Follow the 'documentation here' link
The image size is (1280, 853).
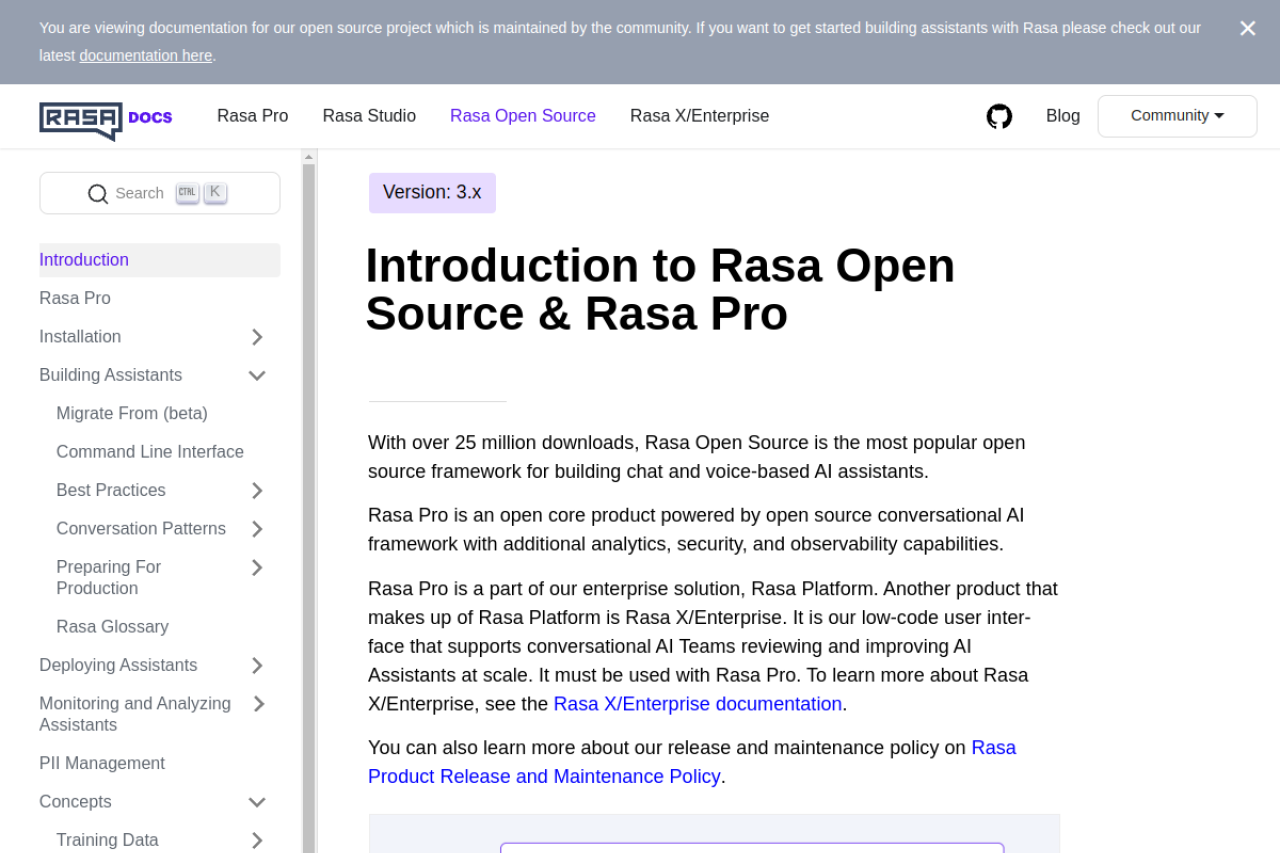[146, 56]
